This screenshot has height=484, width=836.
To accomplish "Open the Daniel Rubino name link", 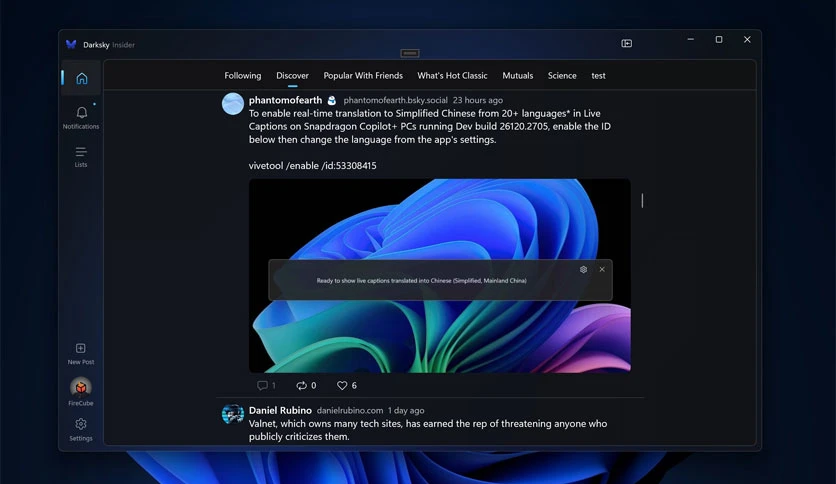I will 280,410.
